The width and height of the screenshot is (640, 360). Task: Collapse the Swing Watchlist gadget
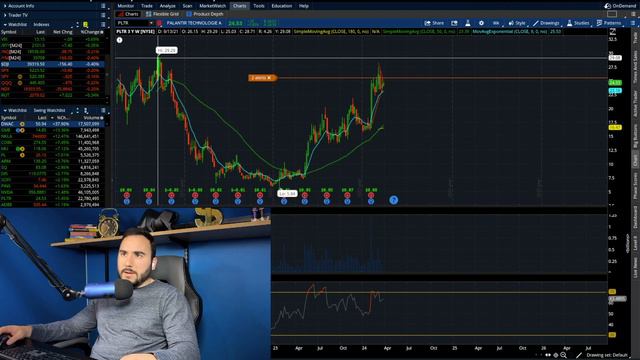[5, 110]
